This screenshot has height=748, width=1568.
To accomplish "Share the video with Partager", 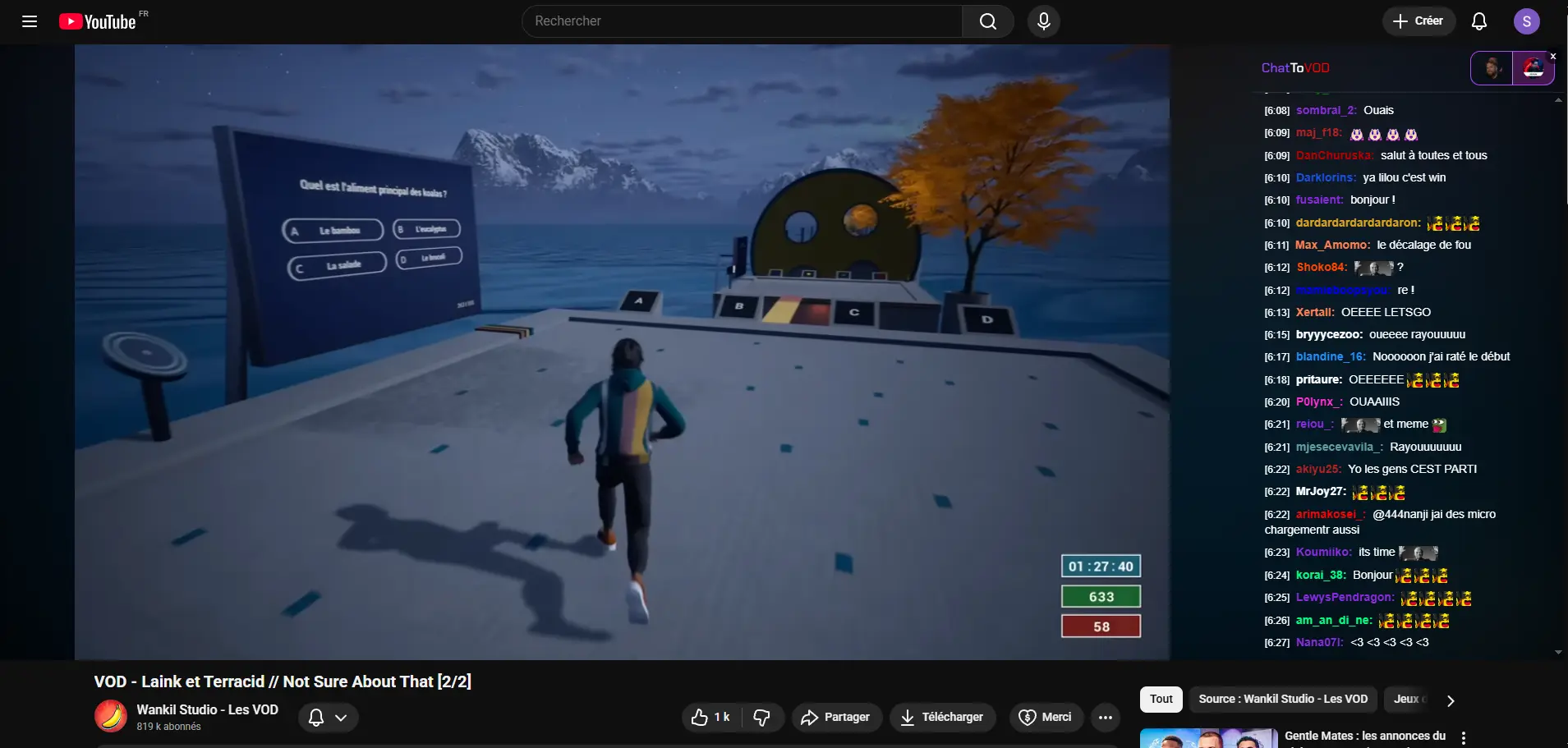I will 836,717.
